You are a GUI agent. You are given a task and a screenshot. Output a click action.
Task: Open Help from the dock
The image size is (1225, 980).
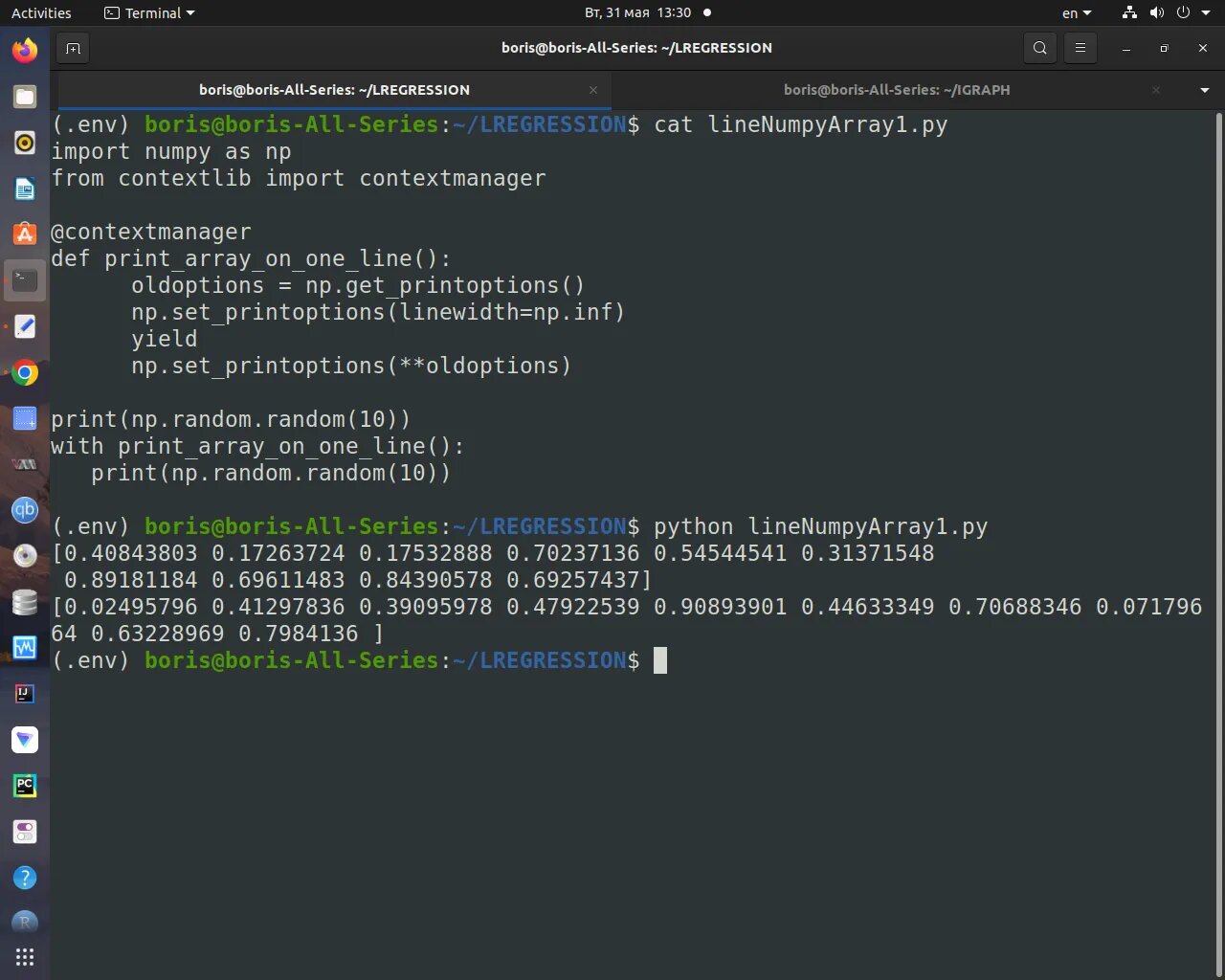(25, 878)
